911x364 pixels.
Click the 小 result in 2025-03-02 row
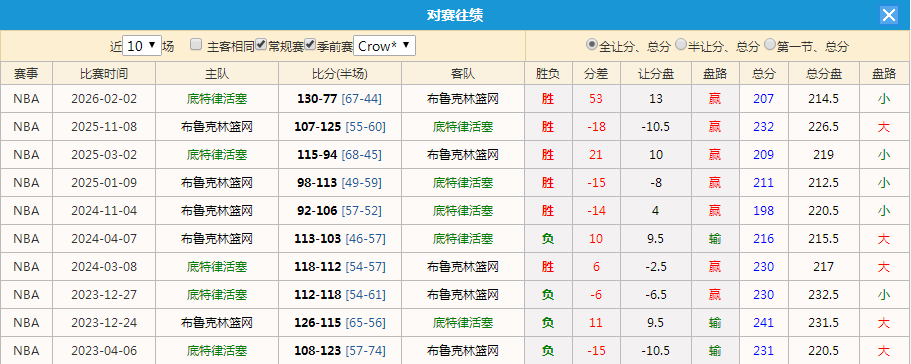tap(884, 154)
